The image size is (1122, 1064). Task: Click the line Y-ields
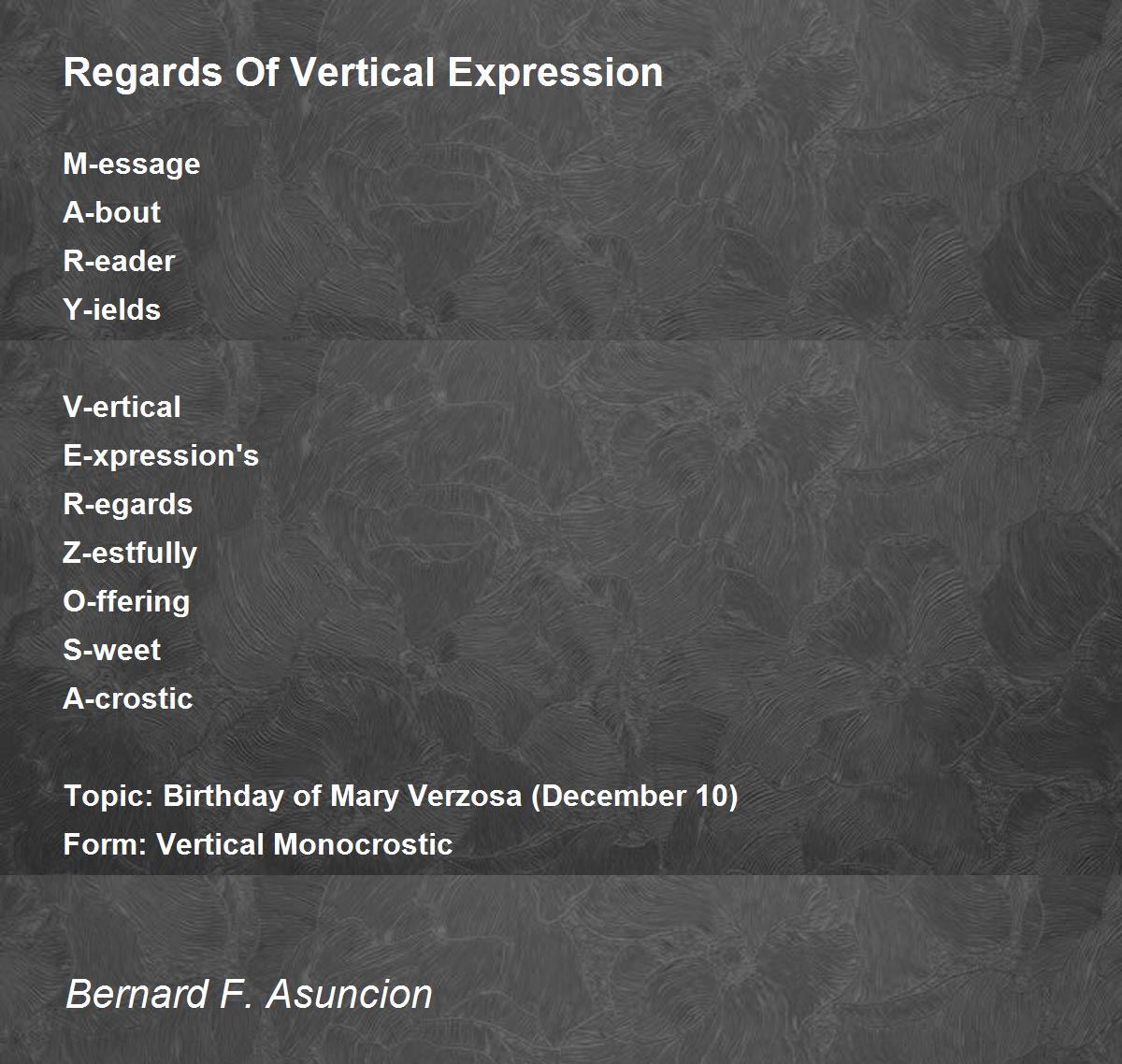[111, 309]
